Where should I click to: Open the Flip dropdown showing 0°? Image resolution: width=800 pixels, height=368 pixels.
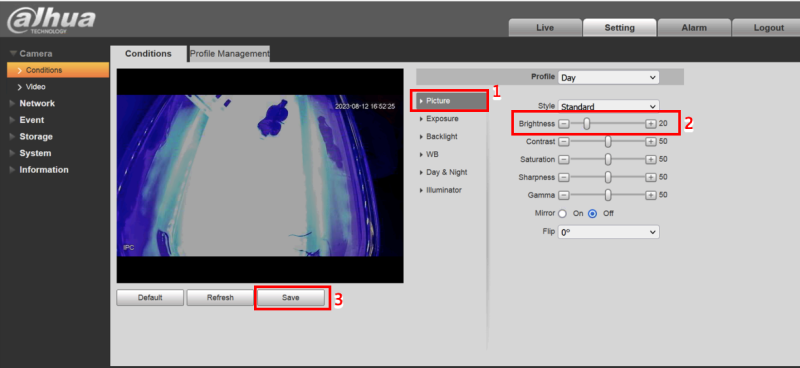coord(608,232)
